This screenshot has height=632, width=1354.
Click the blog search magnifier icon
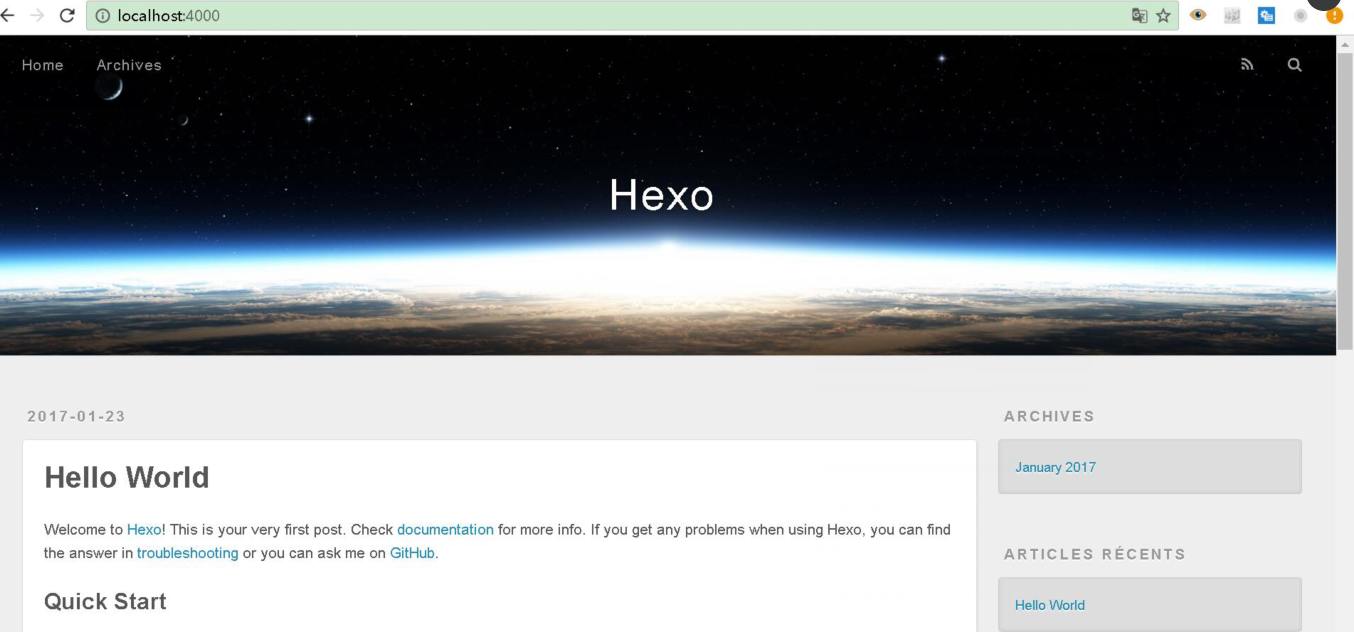point(1294,65)
